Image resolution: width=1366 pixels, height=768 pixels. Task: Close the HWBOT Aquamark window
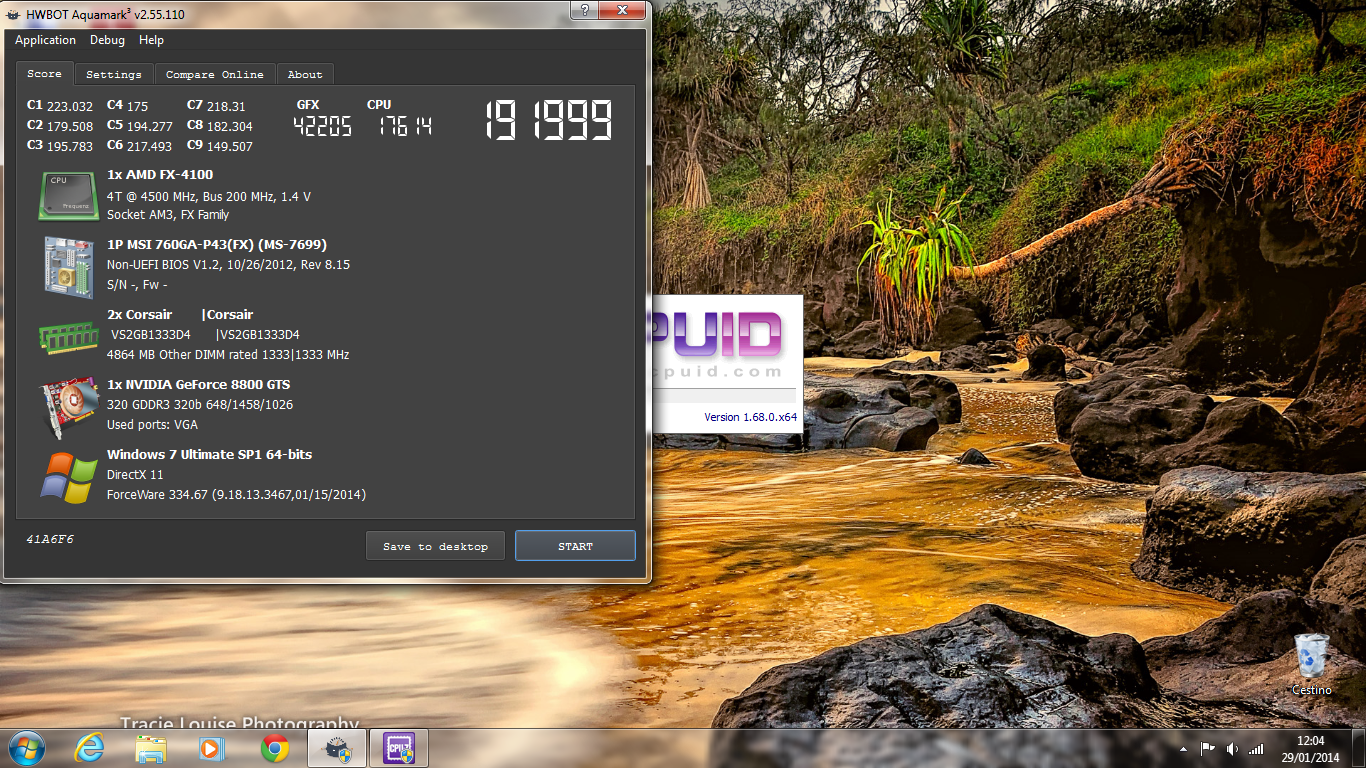(623, 10)
